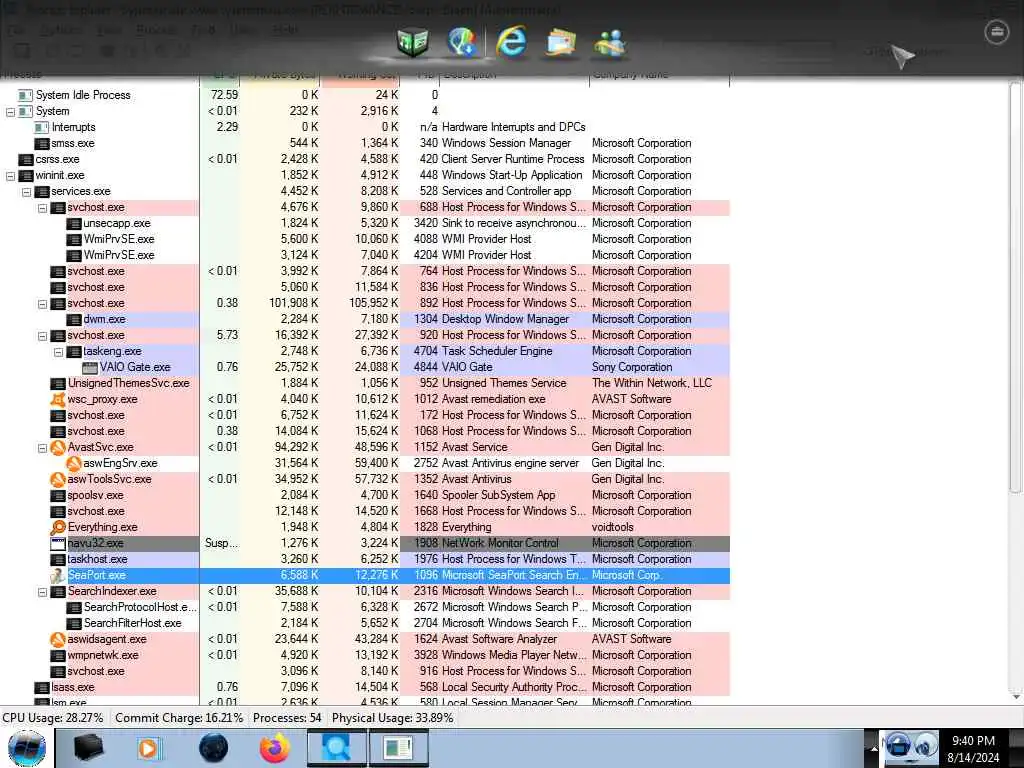Select the csrss.exe process row
The image size is (1024, 768).
364,159
